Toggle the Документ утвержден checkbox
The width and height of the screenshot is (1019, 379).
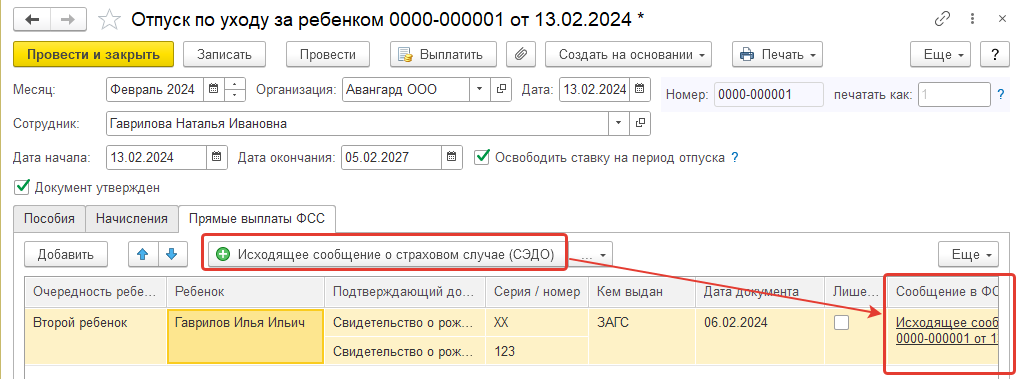(21, 187)
